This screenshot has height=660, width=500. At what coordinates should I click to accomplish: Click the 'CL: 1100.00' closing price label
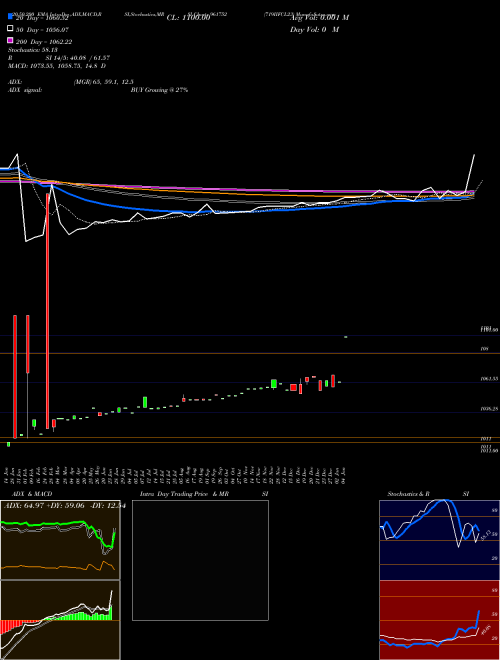point(188,18)
